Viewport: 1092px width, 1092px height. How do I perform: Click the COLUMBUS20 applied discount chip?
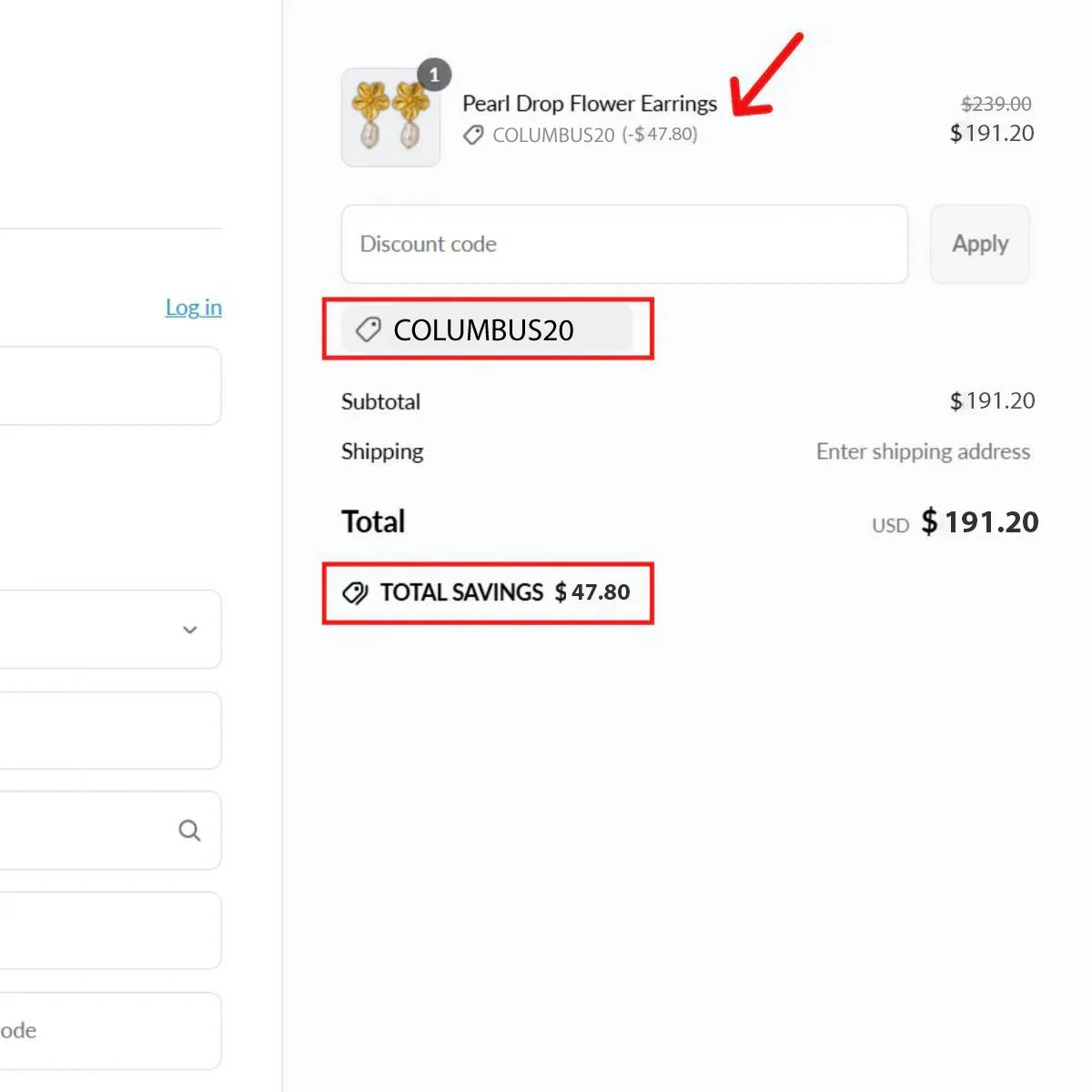coord(486,329)
